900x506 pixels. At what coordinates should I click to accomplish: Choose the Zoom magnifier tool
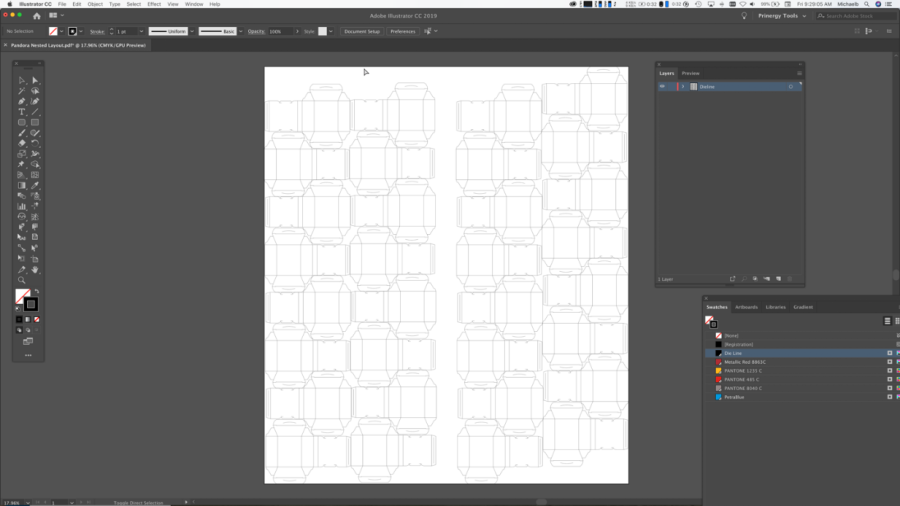click(x=22, y=280)
